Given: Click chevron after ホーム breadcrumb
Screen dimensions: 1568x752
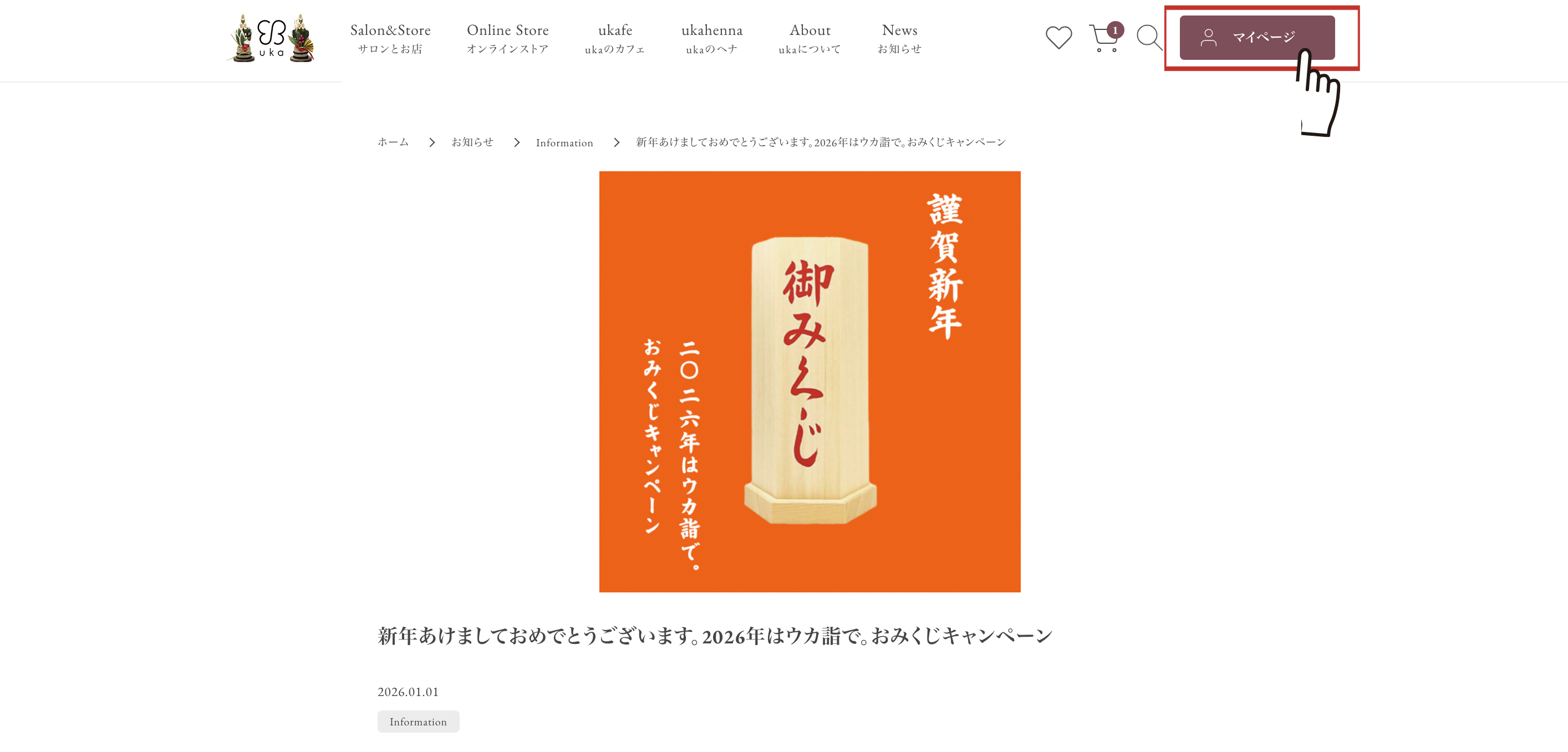Looking at the screenshot, I should [431, 142].
